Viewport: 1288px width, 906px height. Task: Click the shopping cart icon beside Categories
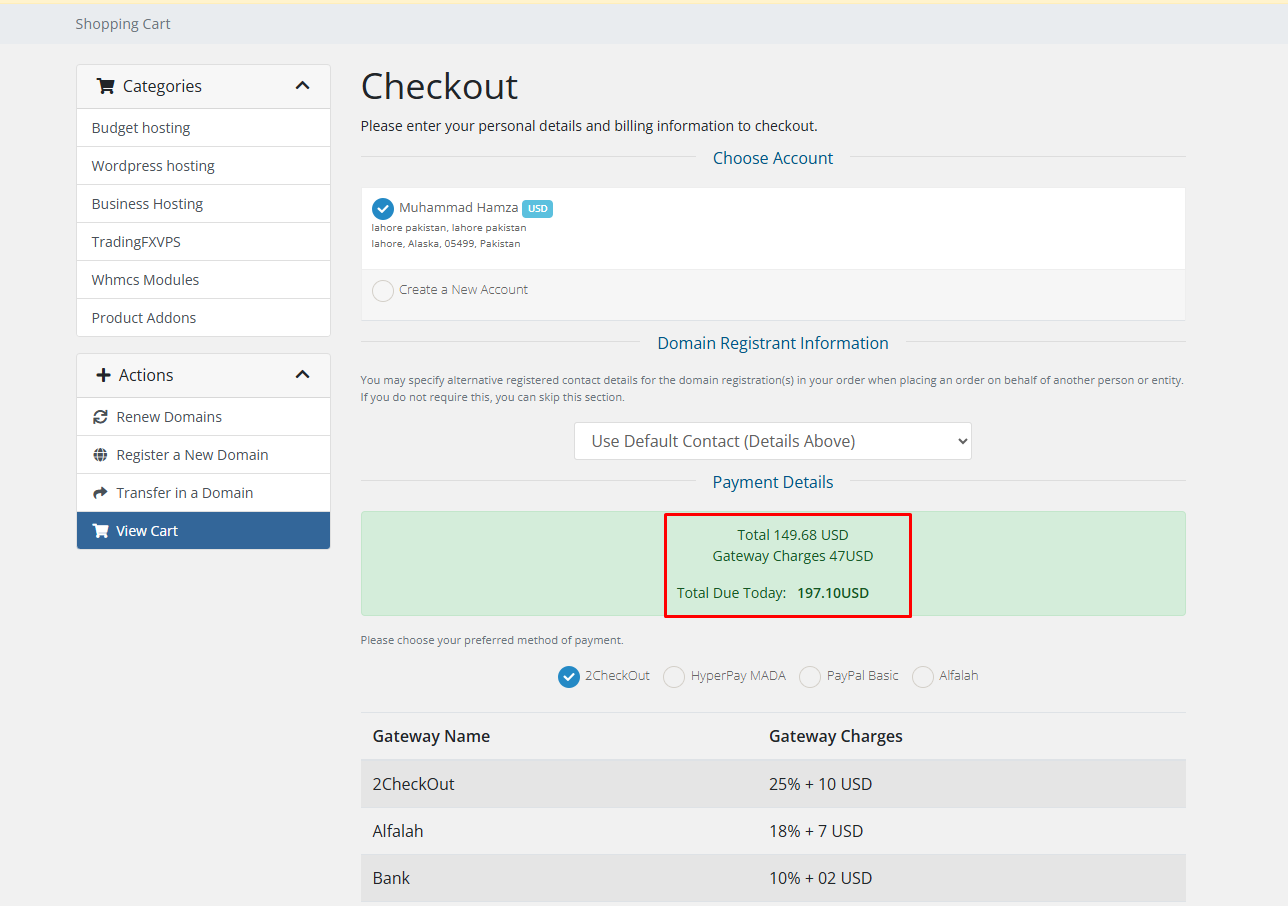(x=105, y=86)
